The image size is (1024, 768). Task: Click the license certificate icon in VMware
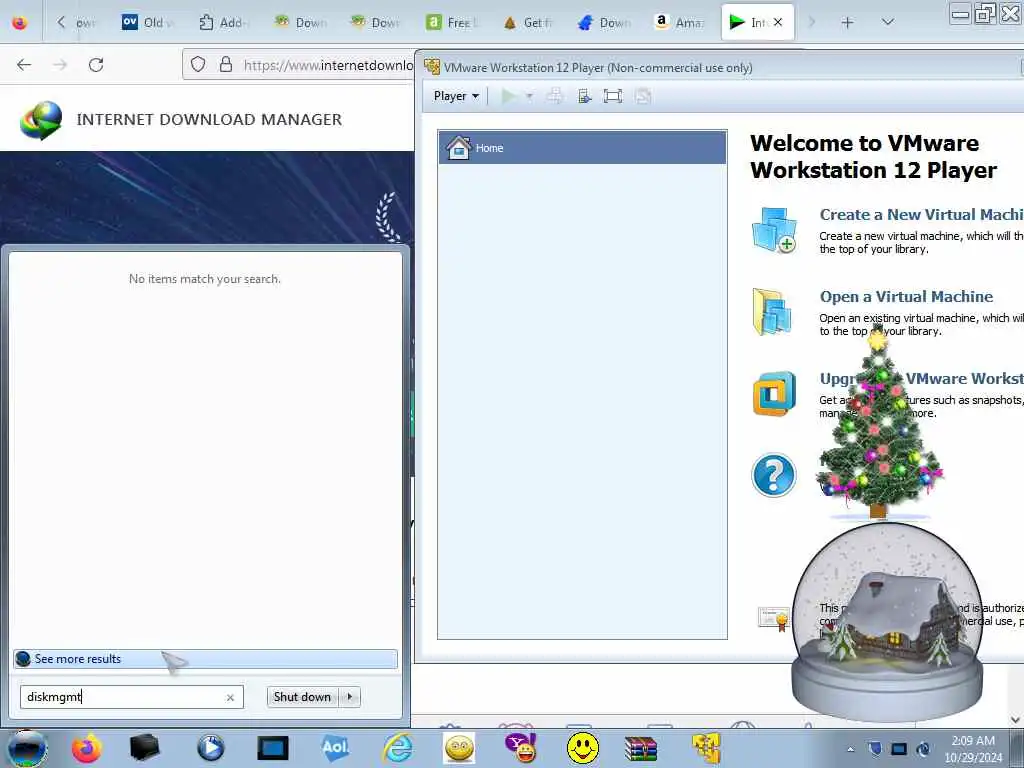pyautogui.click(x=774, y=618)
